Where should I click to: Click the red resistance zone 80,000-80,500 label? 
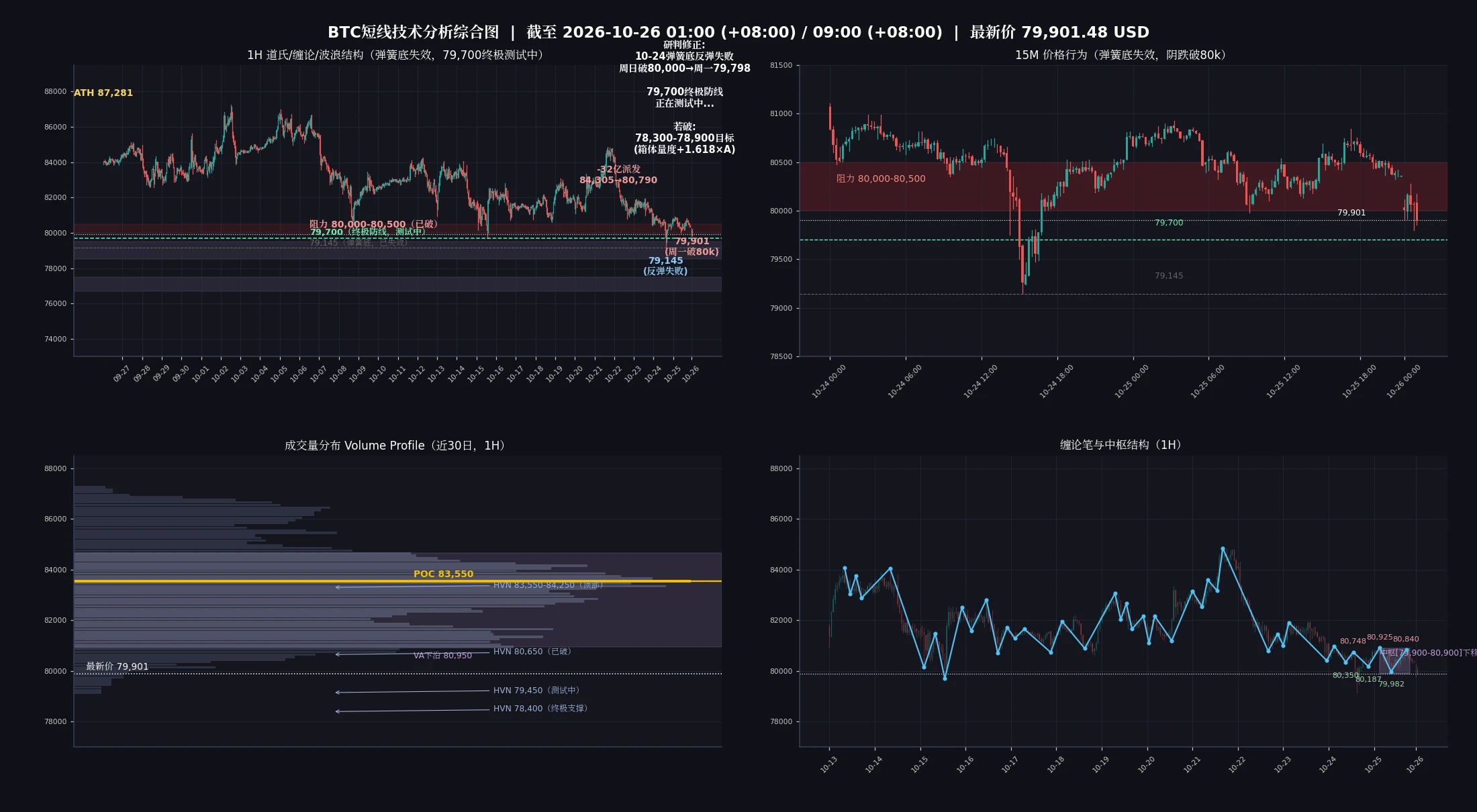coord(881,179)
